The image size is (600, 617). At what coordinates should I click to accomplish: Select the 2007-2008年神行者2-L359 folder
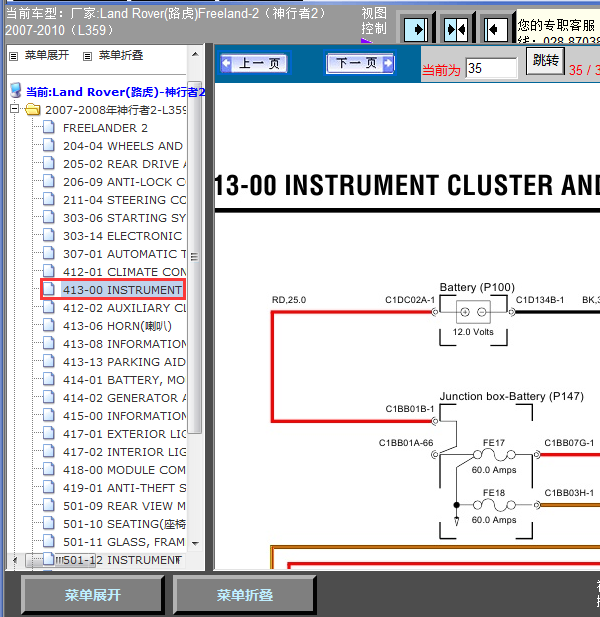click(x=115, y=110)
